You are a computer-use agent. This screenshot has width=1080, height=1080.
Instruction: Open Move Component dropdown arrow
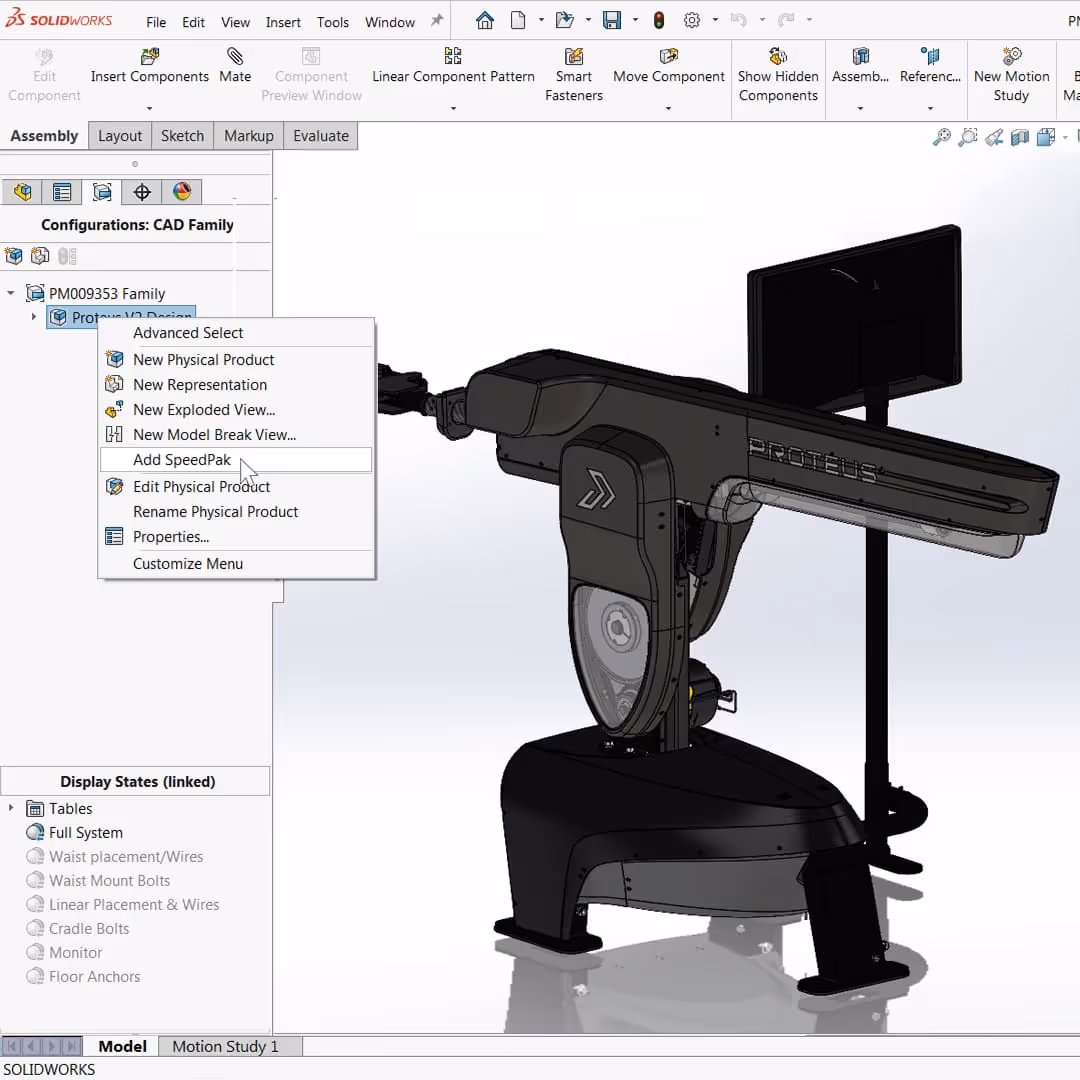668,108
